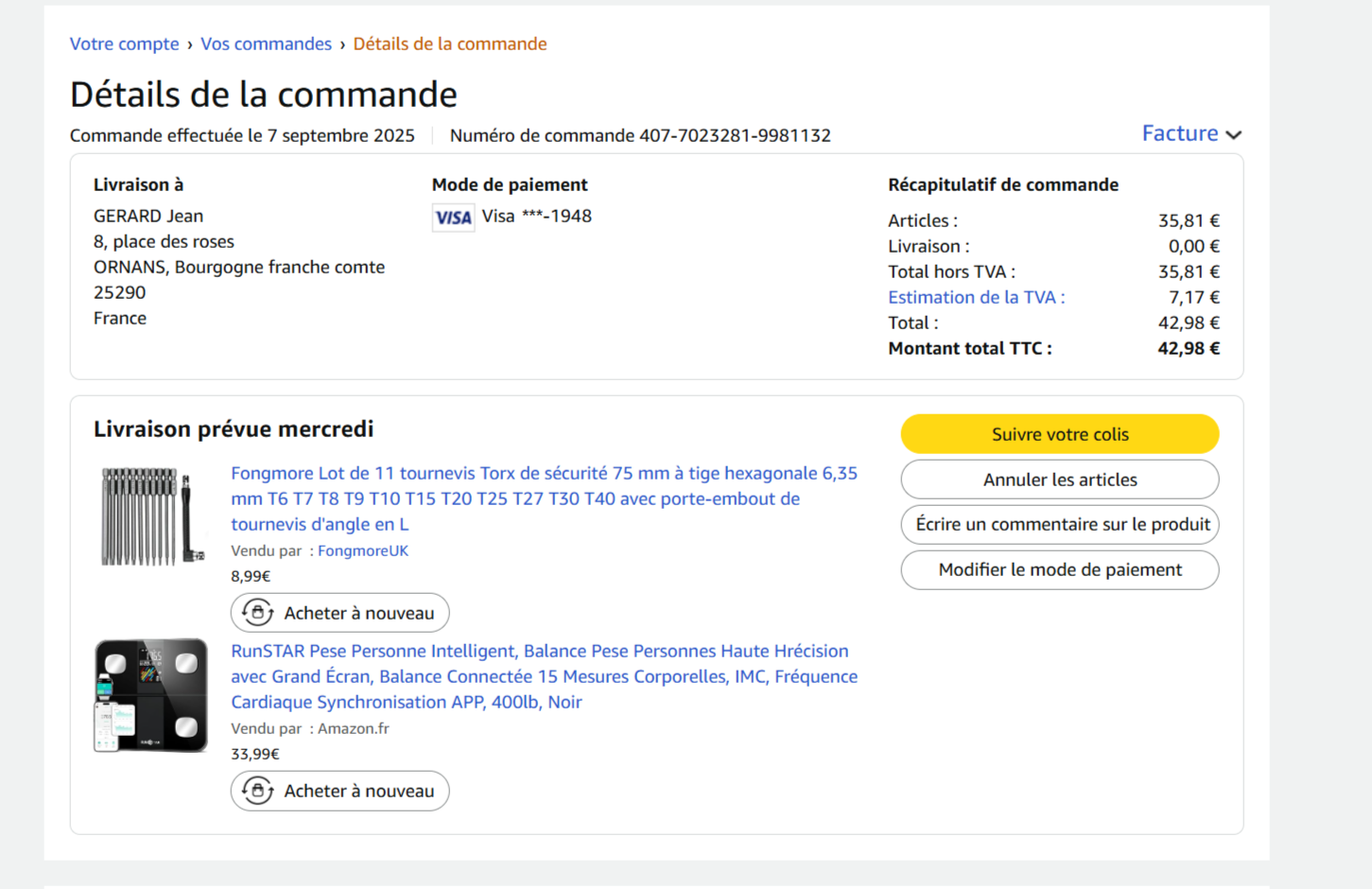1372x889 pixels.
Task: Navigate to Vos commandes breadcrumb
Action: [266, 44]
